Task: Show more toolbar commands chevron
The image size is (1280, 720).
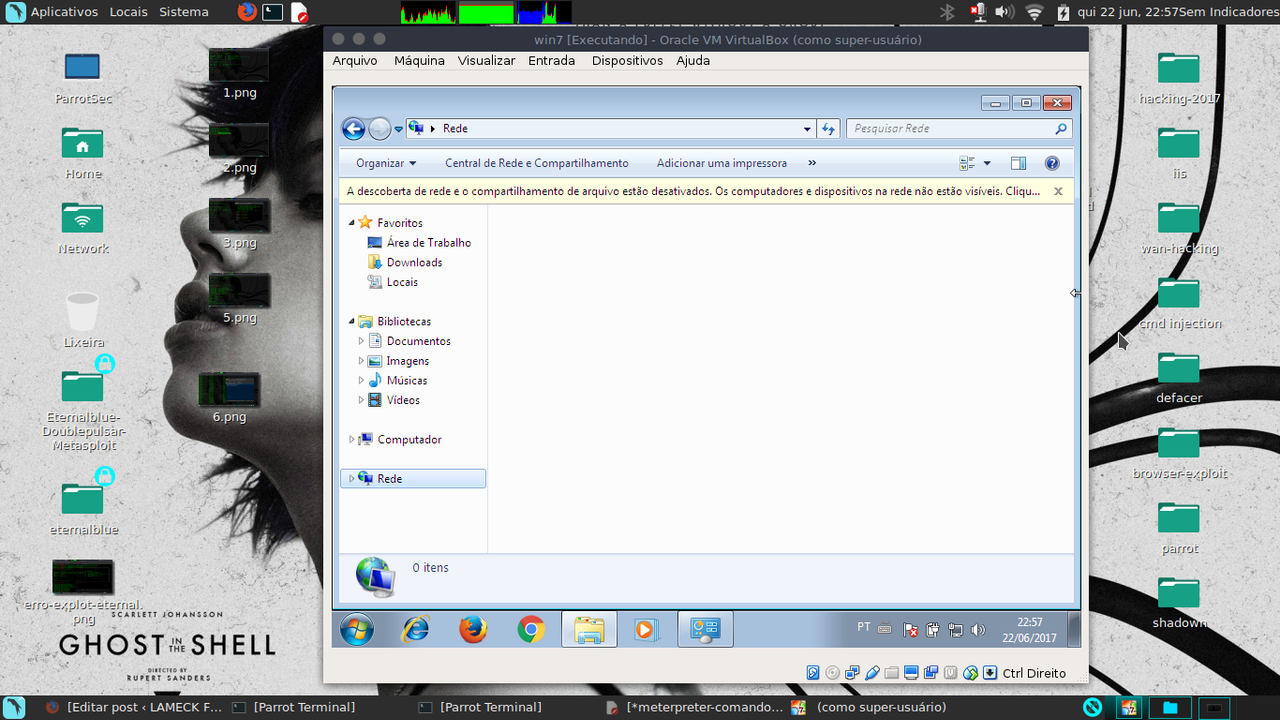Action: click(x=812, y=163)
